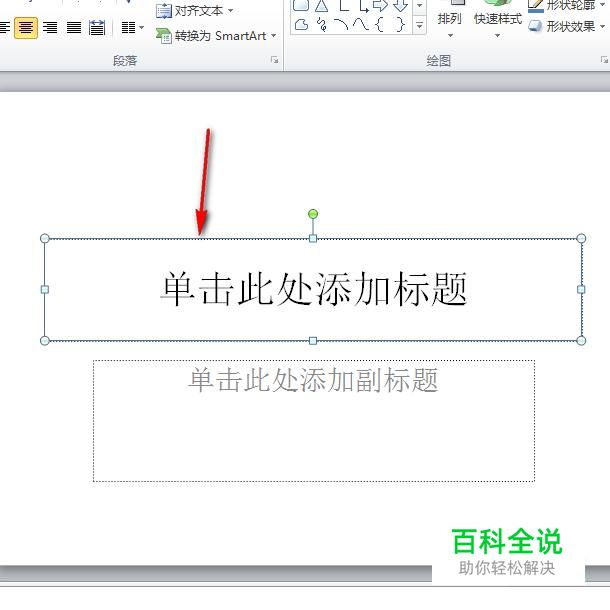Select the scribble line tool

pos(322,25)
